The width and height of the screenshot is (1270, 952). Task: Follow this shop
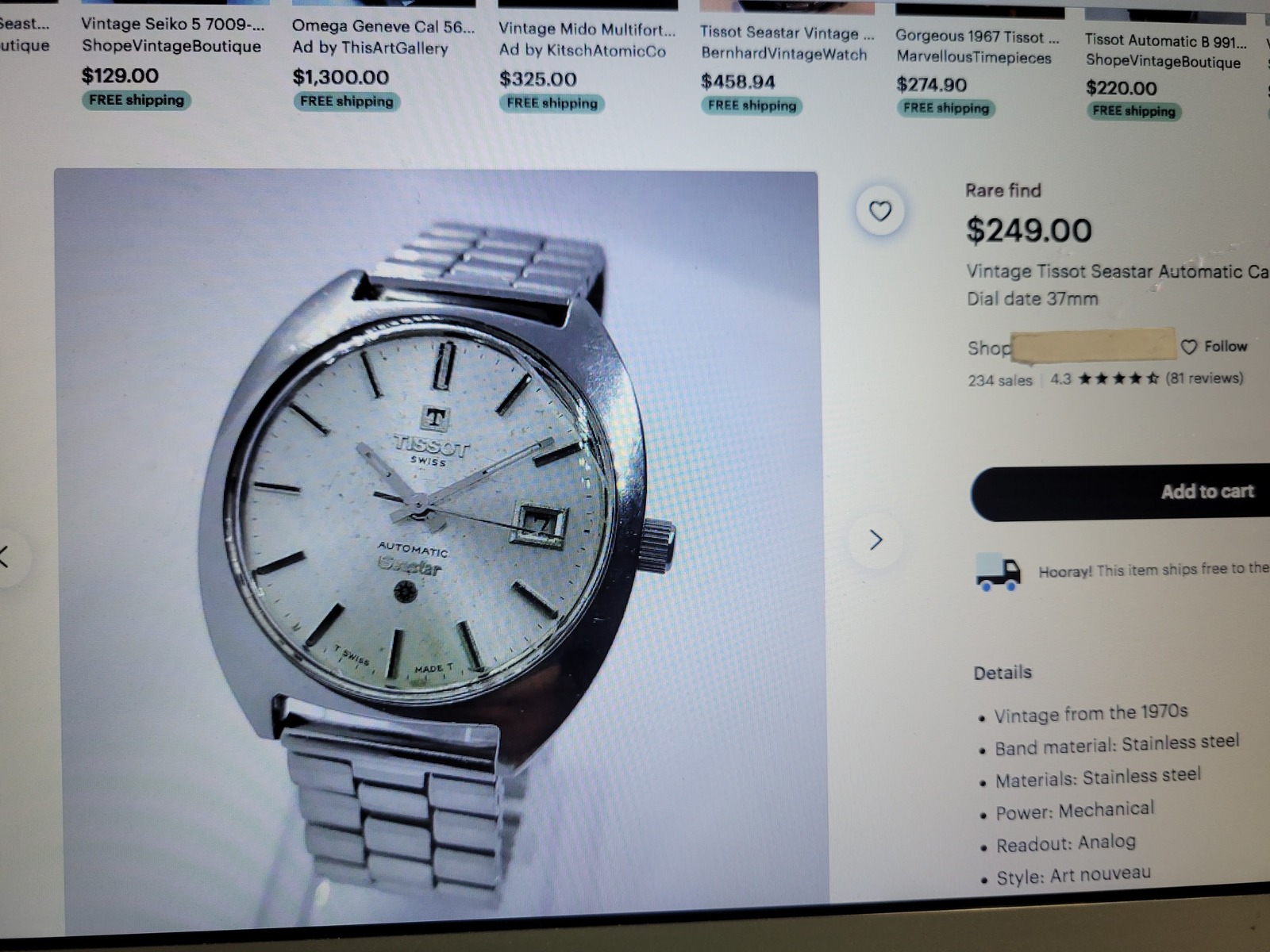tap(1214, 347)
